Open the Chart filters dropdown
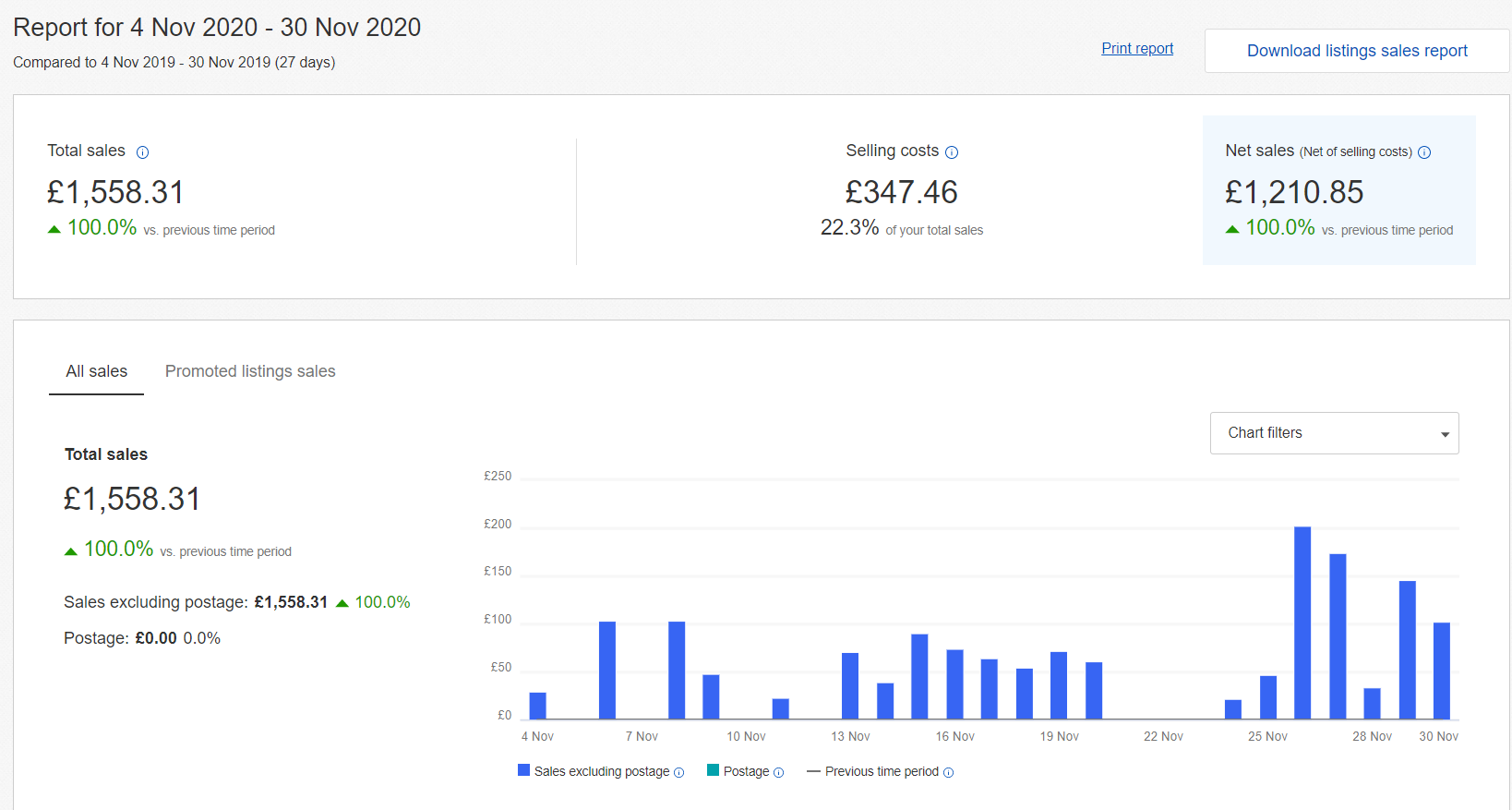Viewport: 1512px width, 810px height. [1333, 433]
